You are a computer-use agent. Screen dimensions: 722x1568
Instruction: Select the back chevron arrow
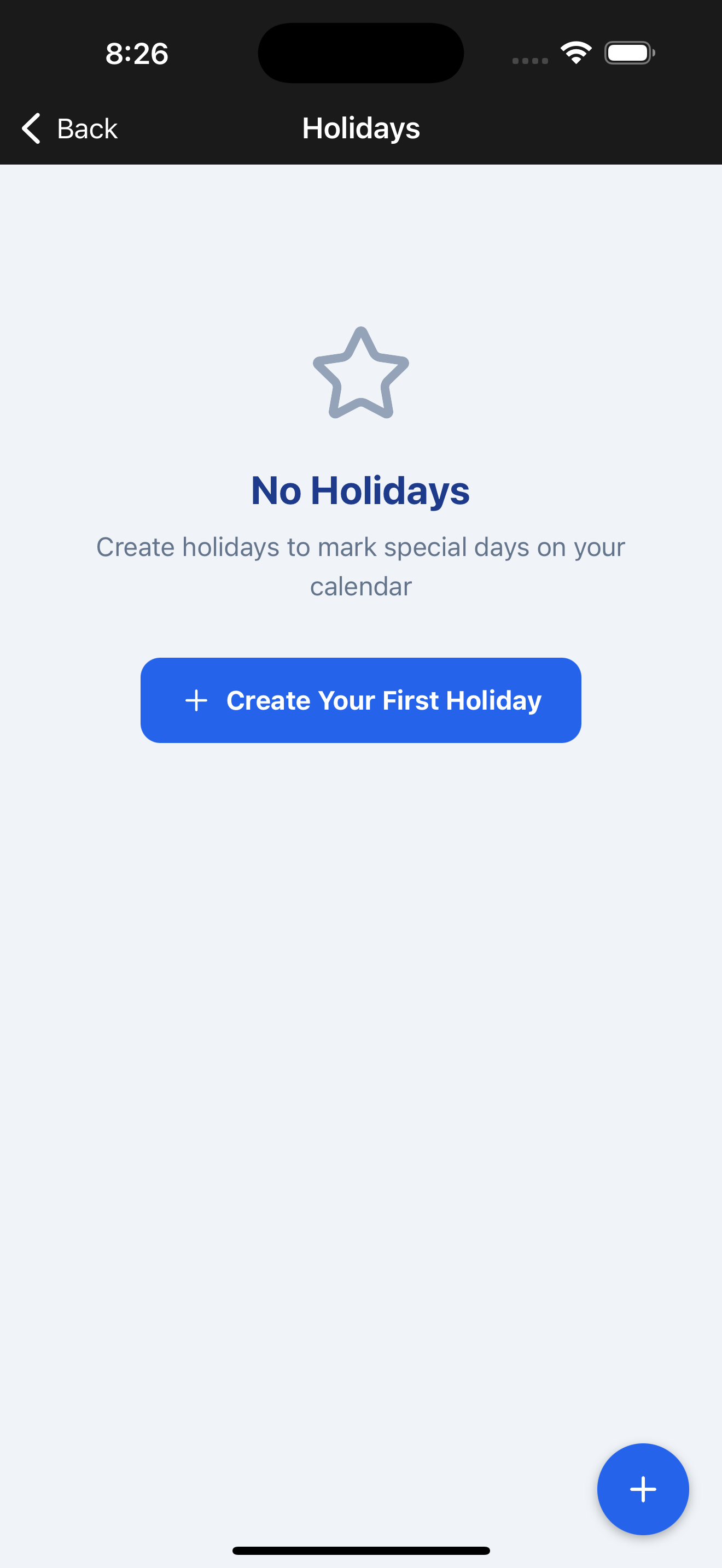(x=31, y=128)
